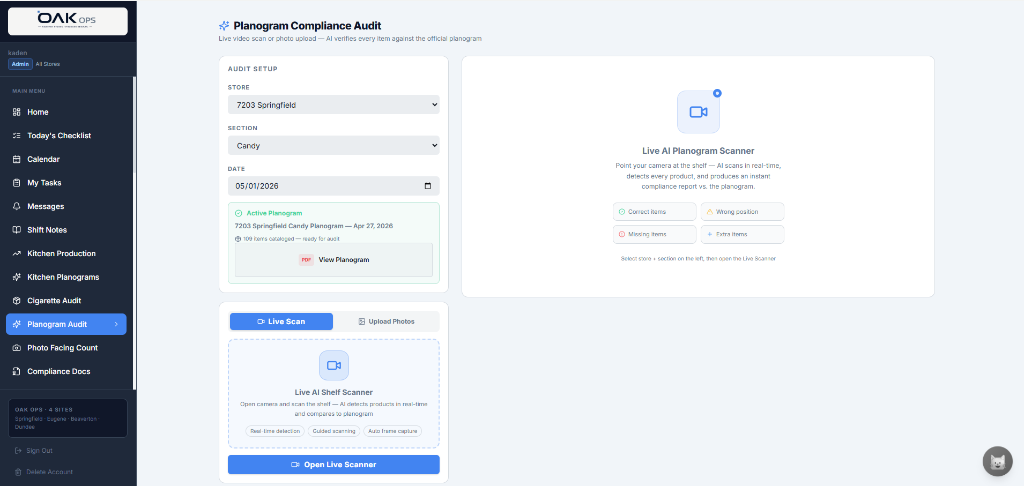
Task: Click the Correct items legend chip
Action: coord(654,212)
